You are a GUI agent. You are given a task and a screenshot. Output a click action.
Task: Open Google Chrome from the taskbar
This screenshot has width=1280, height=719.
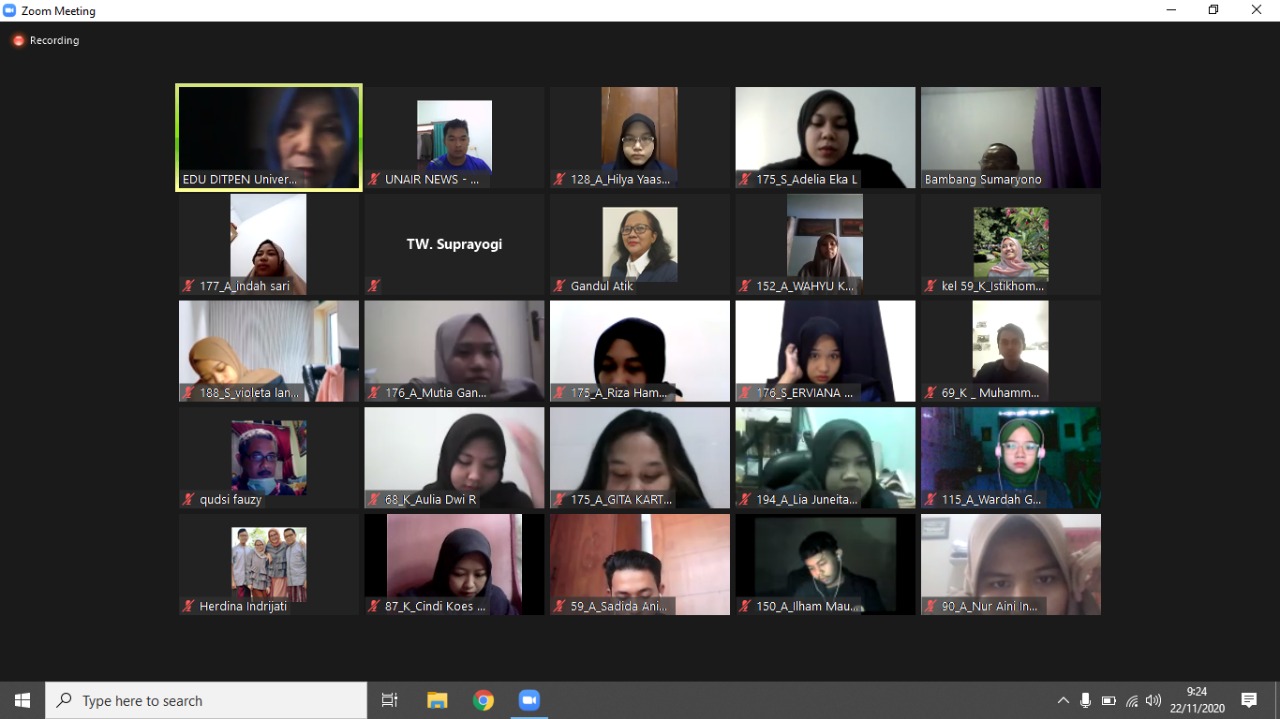click(x=483, y=700)
